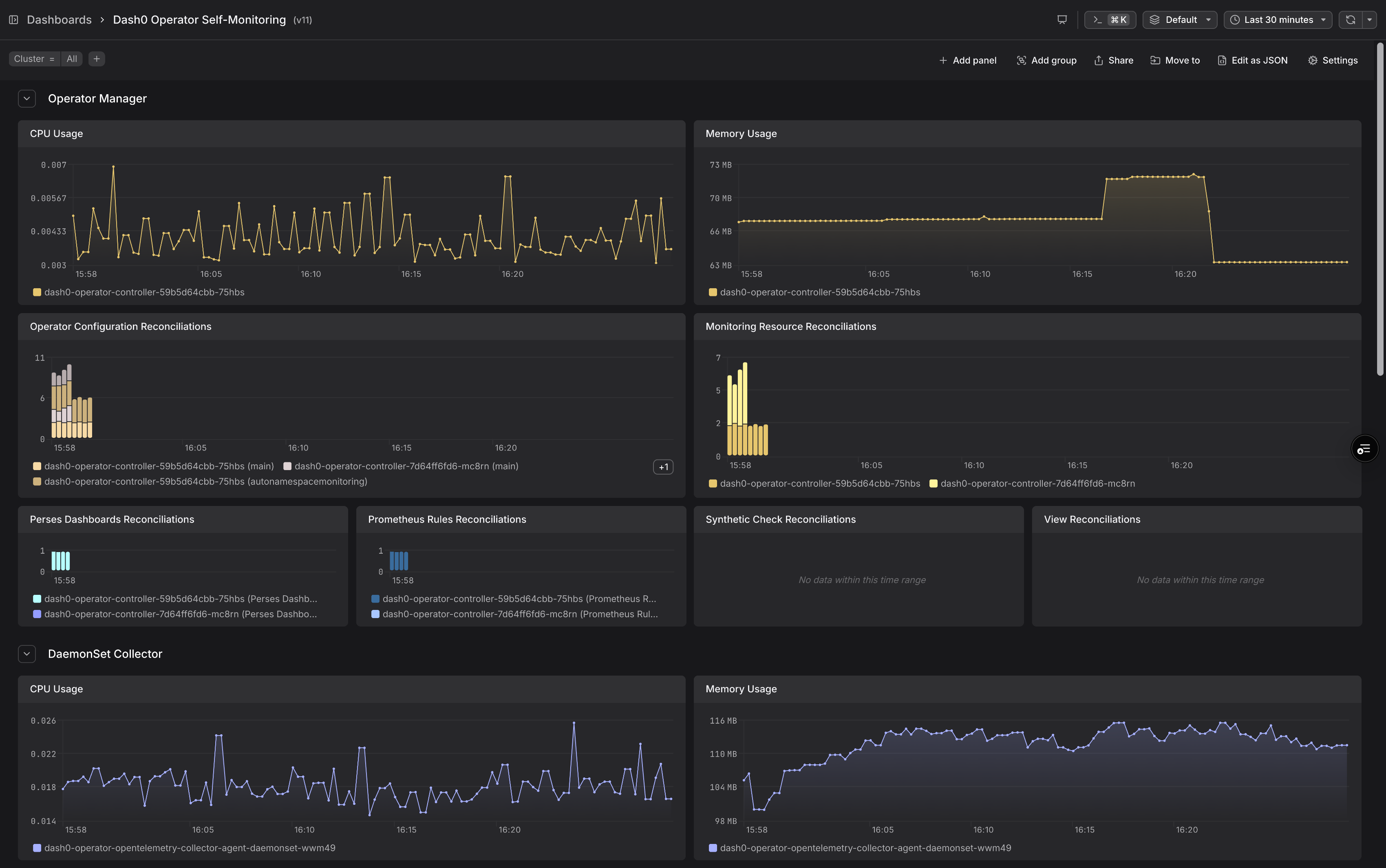Open dashboard Settings gear
The width and height of the screenshot is (1386, 868).
1333,60
